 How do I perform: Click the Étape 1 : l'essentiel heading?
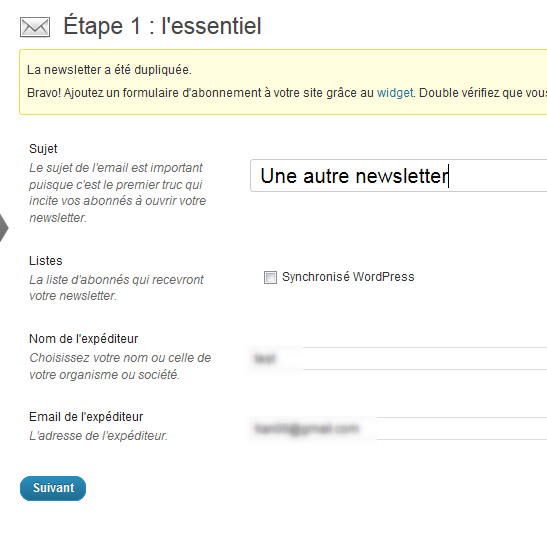[x=162, y=26]
